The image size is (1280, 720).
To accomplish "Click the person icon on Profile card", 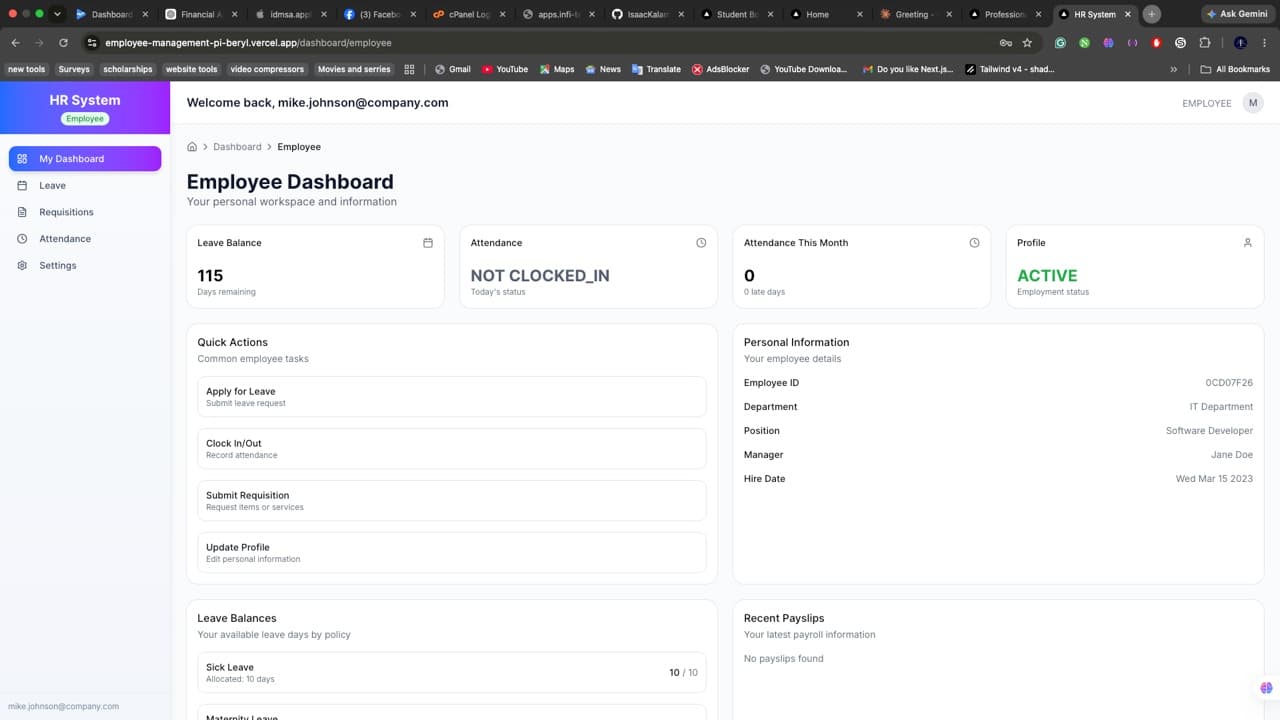I will [x=1247, y=243].
